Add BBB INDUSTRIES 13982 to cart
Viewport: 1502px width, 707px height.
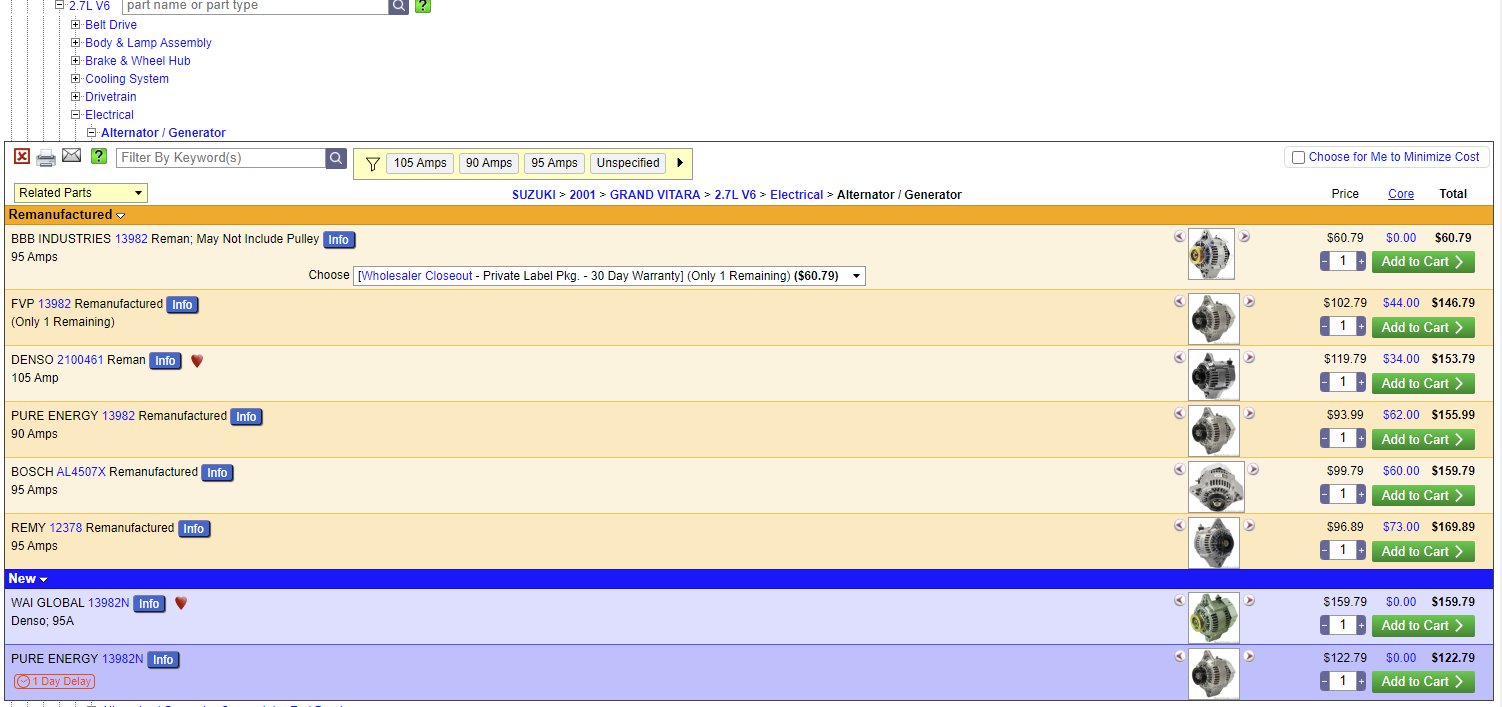pyautogui.click(x=1423, y=262)
